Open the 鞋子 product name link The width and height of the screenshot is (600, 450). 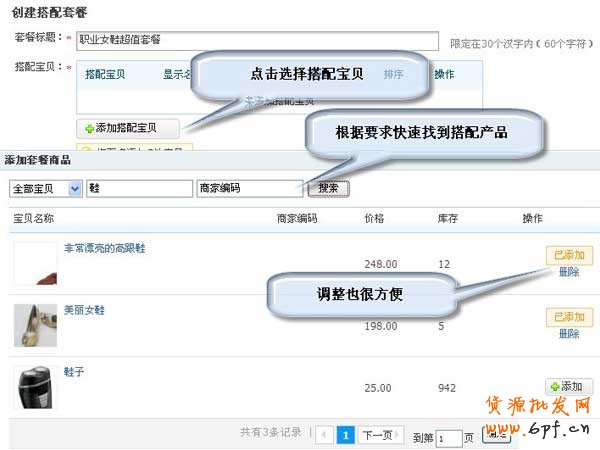[x=75, y=371]
